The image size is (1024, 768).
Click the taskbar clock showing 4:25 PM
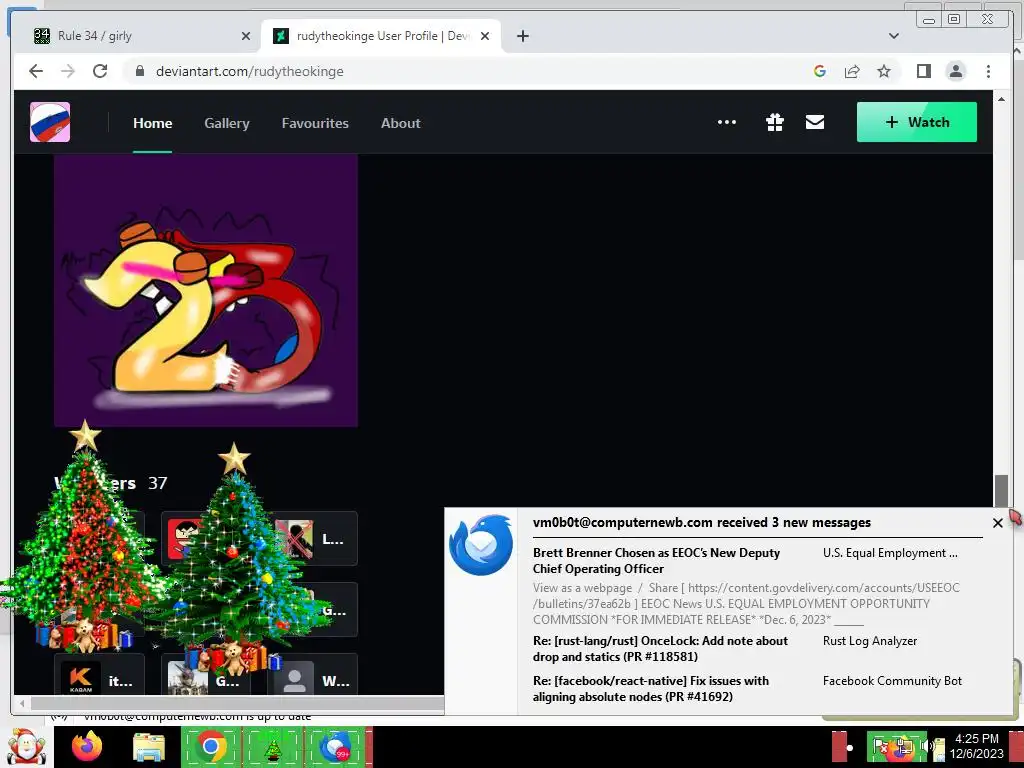976,746
